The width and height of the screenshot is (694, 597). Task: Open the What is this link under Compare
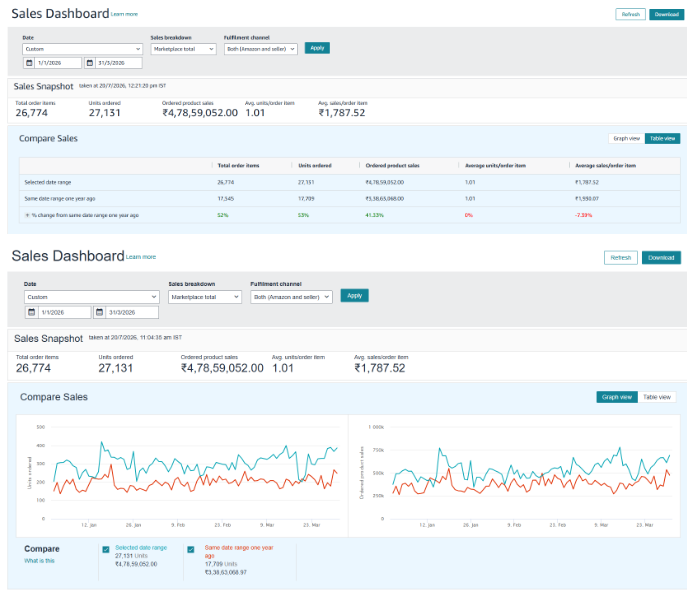[39, 561]
